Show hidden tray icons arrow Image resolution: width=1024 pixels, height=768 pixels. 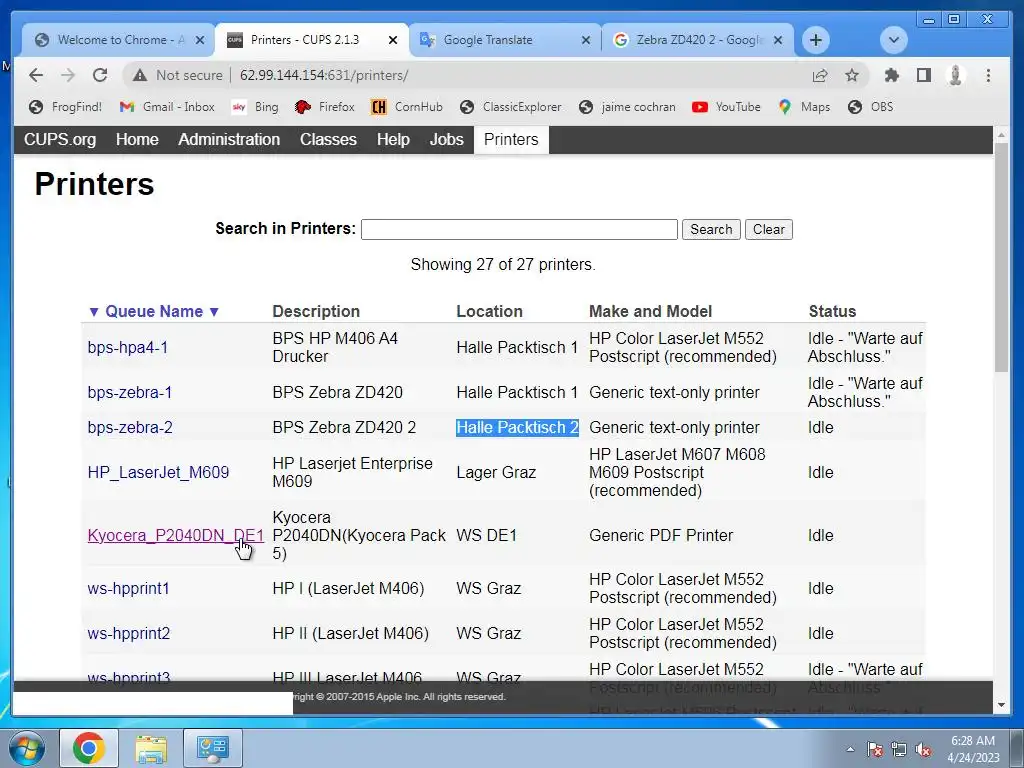coord(850,749)
